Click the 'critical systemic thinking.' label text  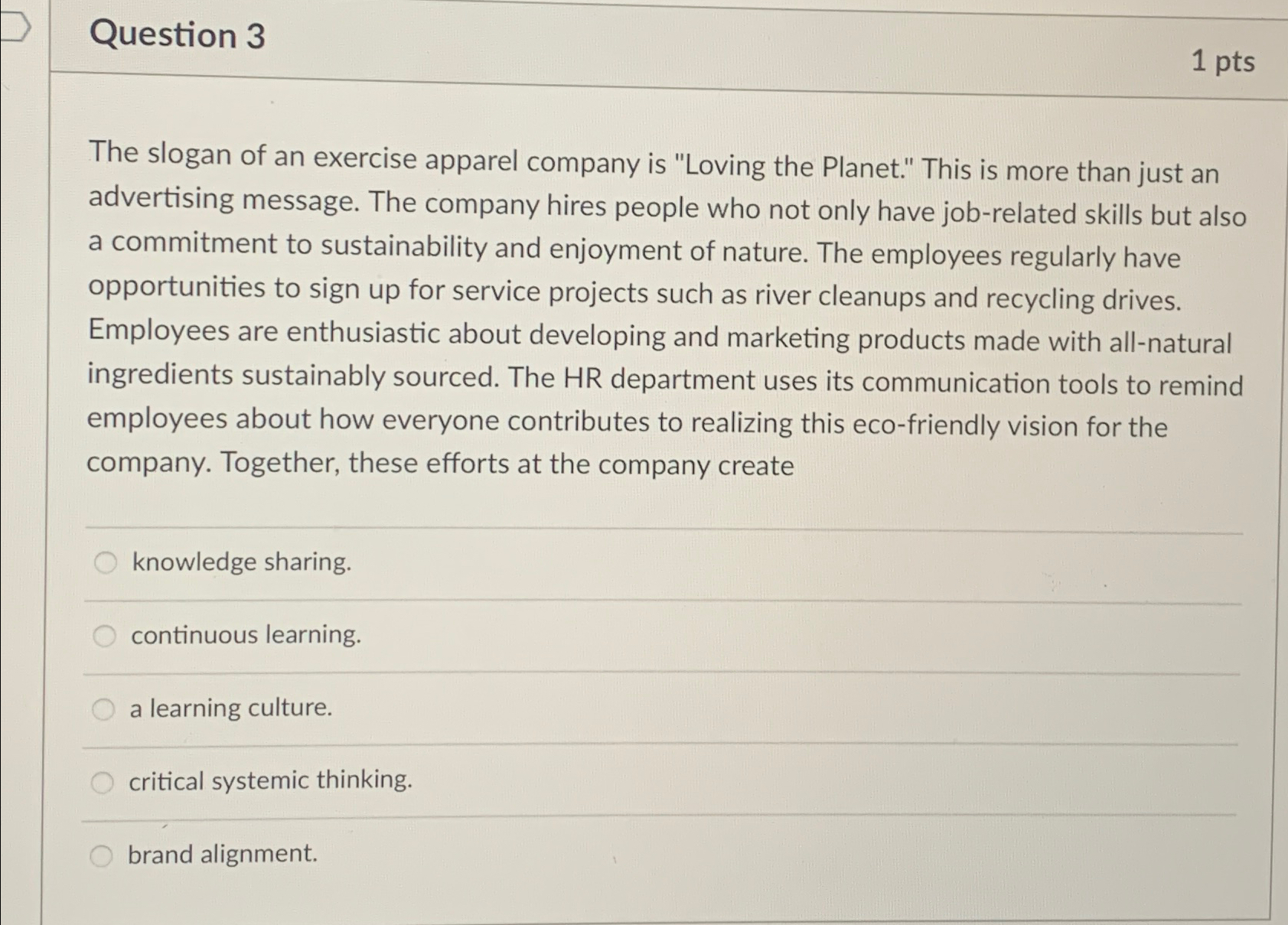pyautogui.click(x=272, y=780)
